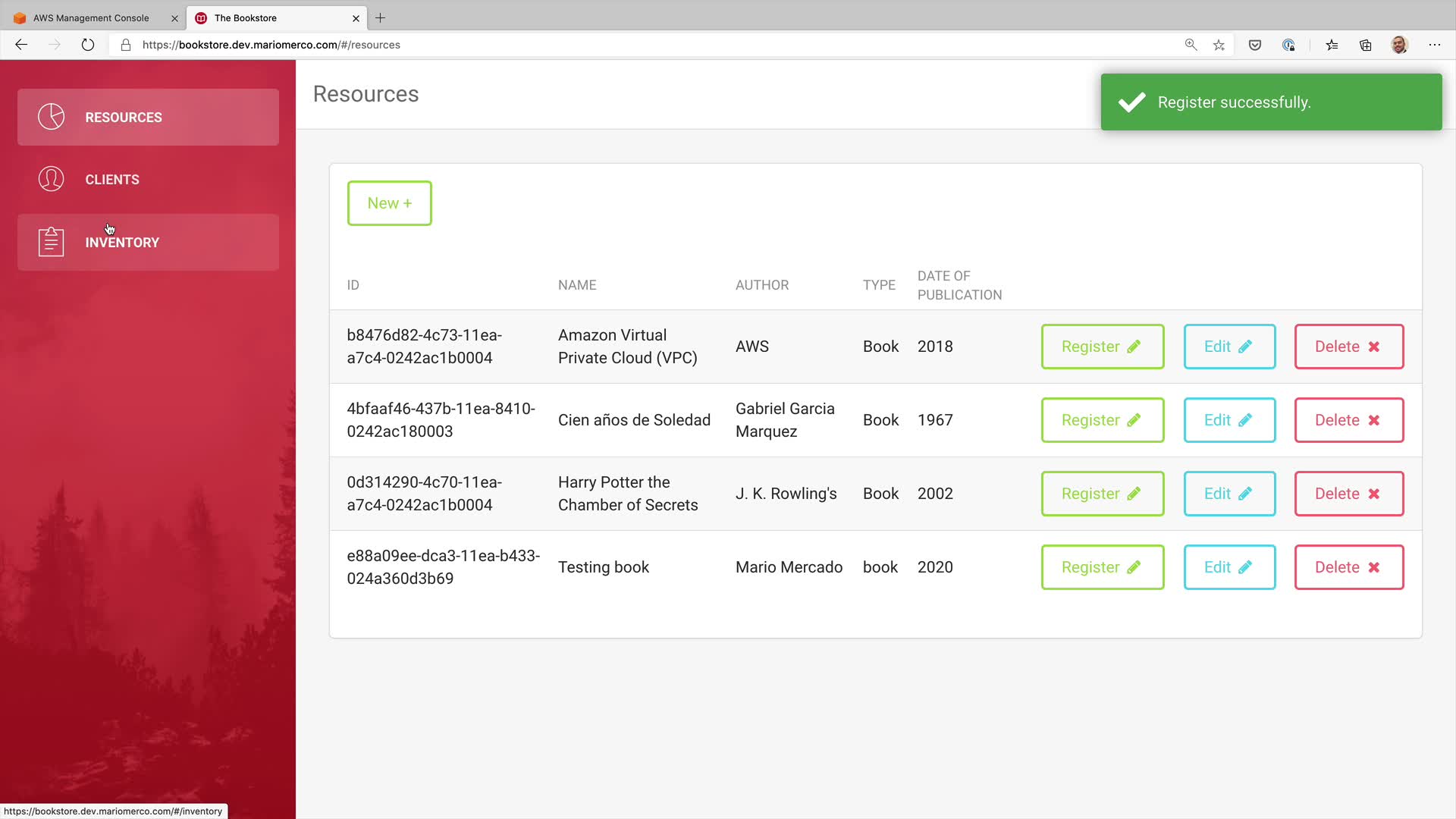Switch to AWS Management Console tab

91,17
